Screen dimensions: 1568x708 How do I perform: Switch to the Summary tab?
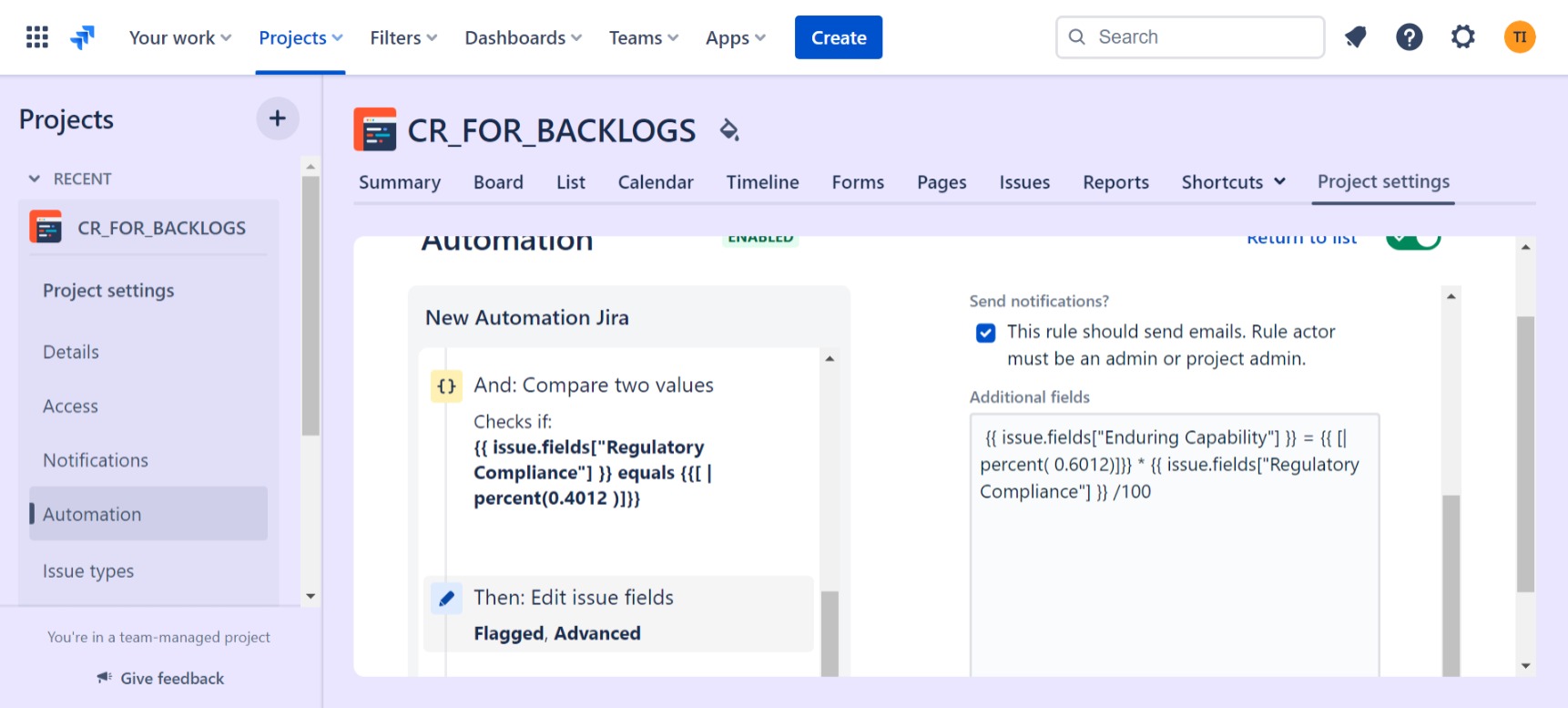coord(400,182)
